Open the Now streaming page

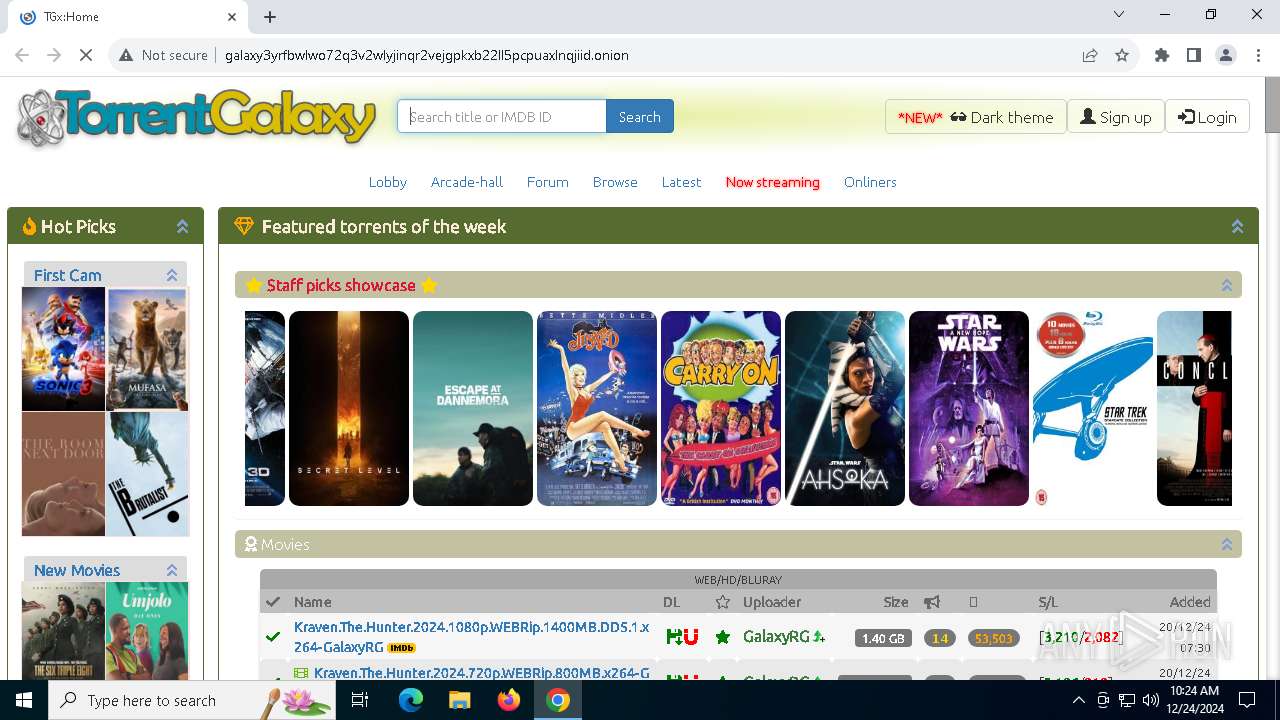(x=772, y=182)
